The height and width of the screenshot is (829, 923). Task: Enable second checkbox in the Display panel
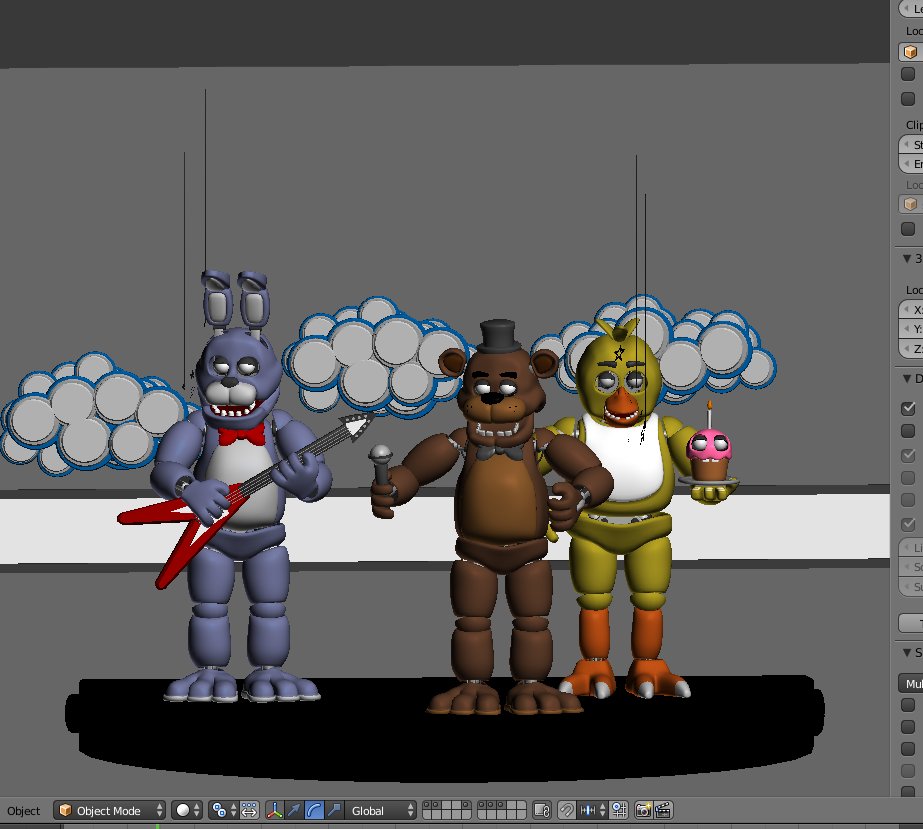pyautogui.click(x=908, y=431)
